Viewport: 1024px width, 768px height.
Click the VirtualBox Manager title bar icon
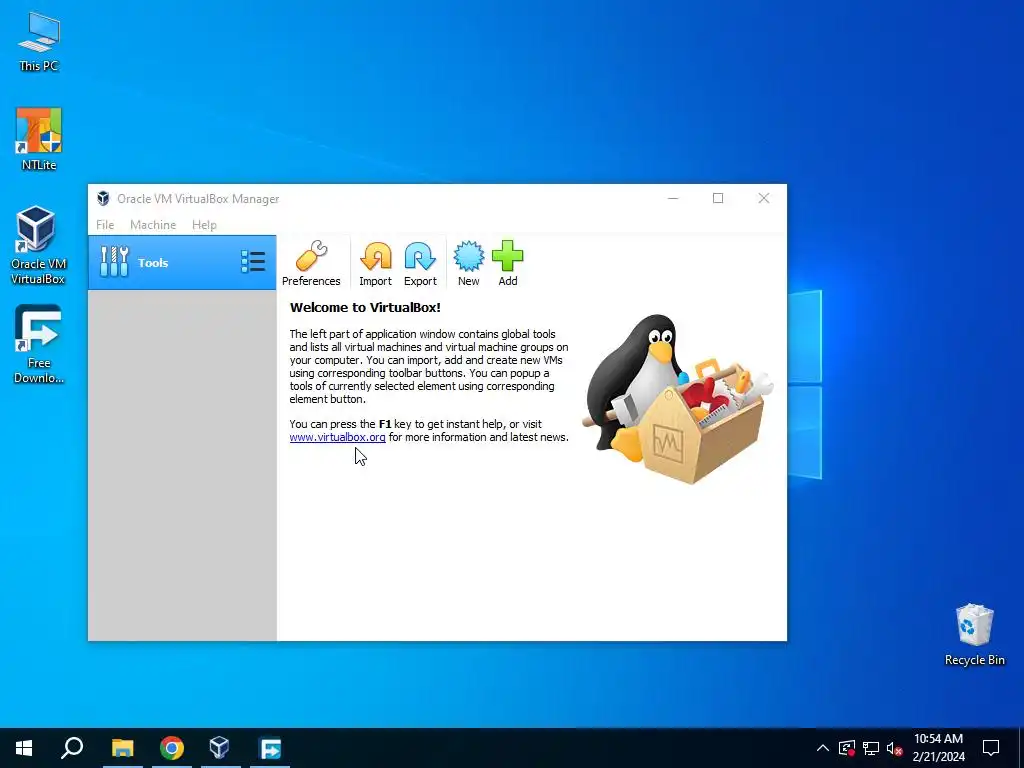pos(103,199)
